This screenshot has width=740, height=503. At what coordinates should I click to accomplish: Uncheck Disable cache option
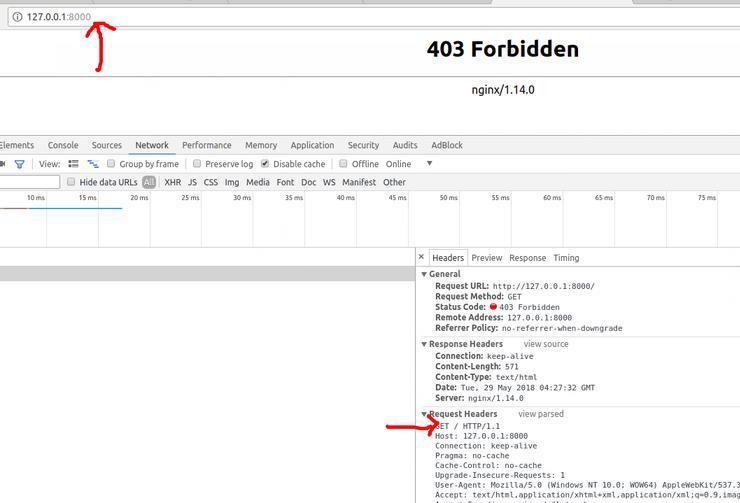(x=265, y=164)
